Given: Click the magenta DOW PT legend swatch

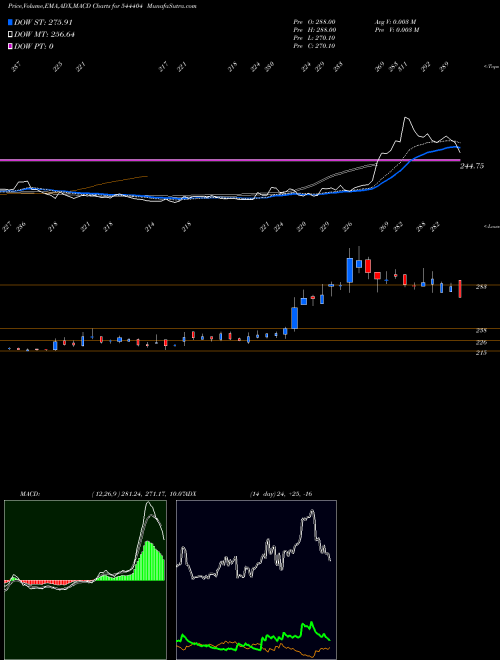Looking at the screenshot, I should pyautogui.click(x=11, y=46).
